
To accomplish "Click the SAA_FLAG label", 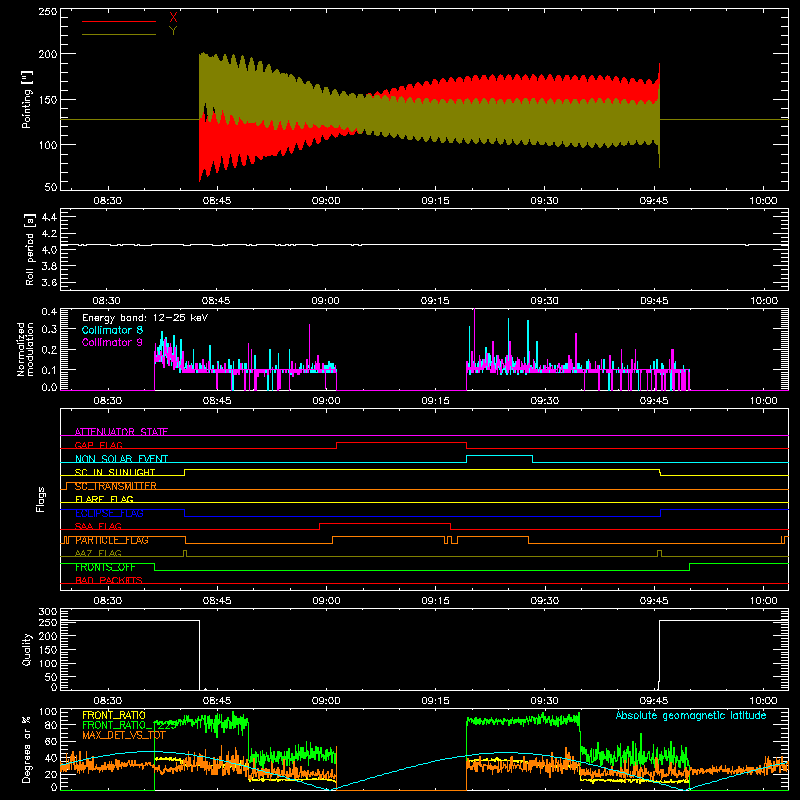I will (98, 526).
